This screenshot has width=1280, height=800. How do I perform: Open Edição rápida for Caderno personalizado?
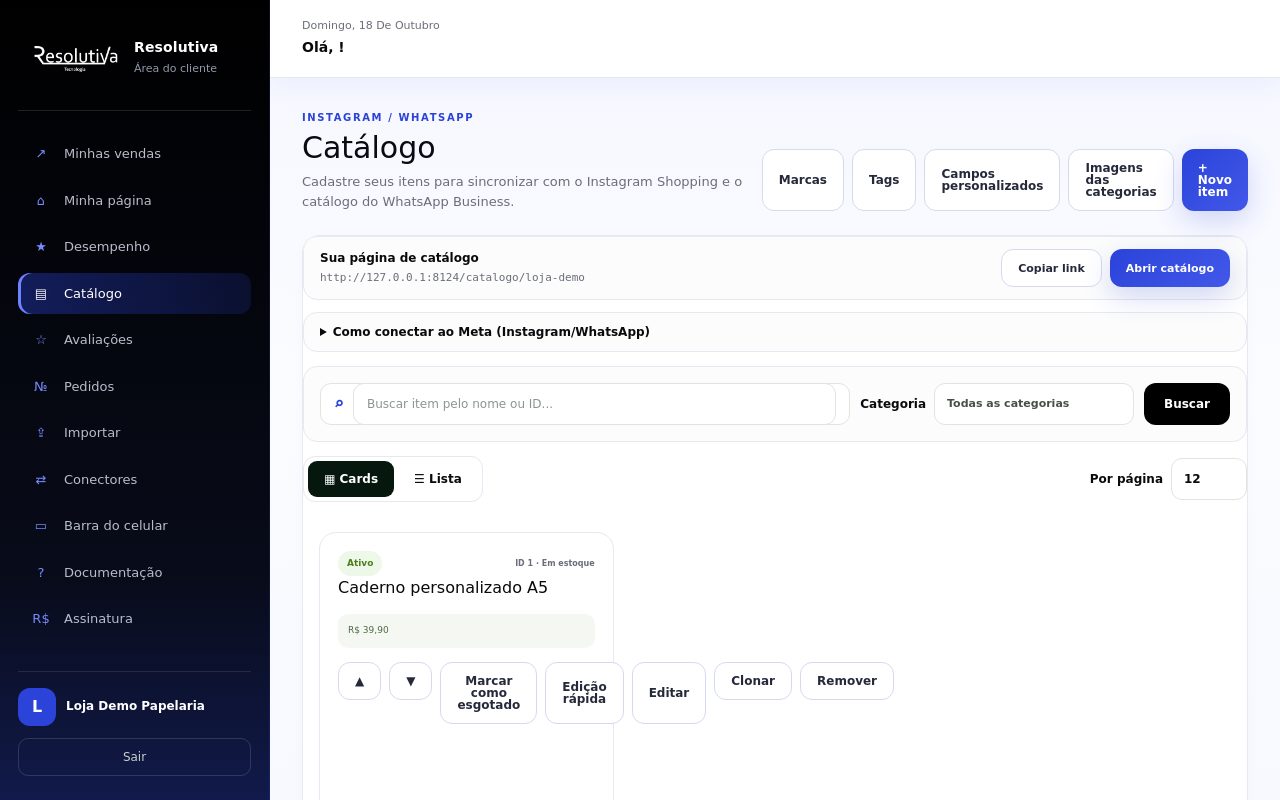click(x=584, y=693)
